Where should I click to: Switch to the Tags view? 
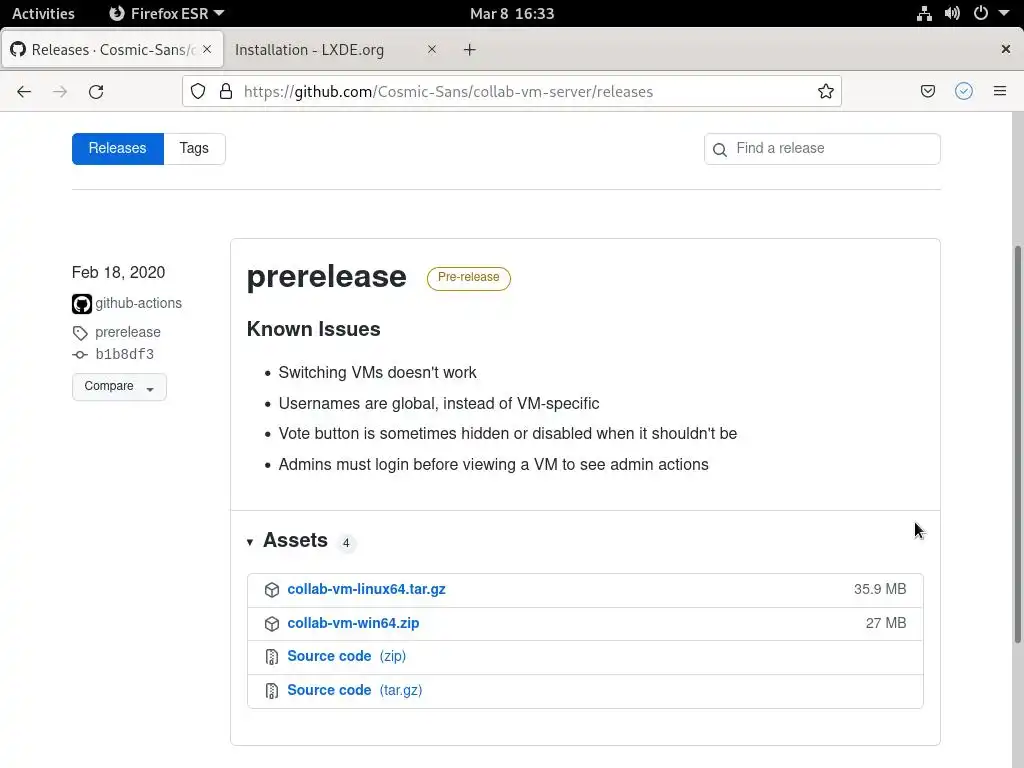194,148
